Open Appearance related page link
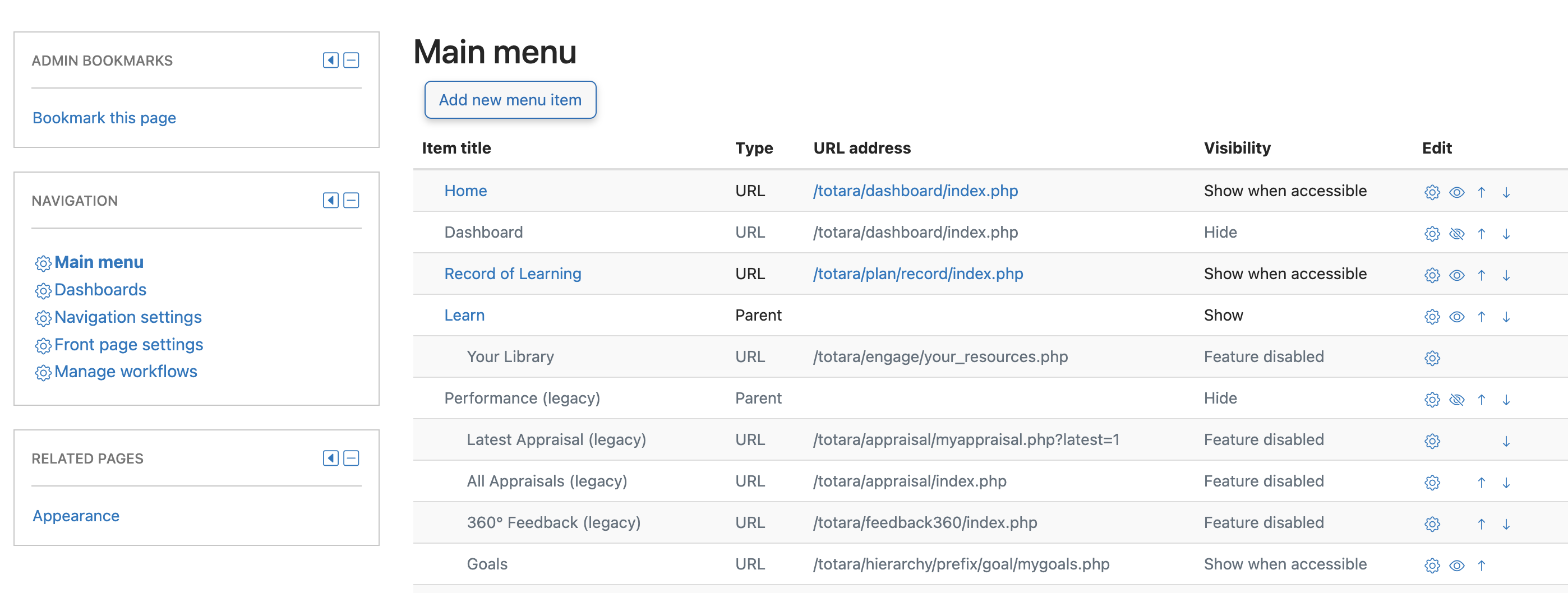Screen dimensions: 1568x593 click(76, 515)
